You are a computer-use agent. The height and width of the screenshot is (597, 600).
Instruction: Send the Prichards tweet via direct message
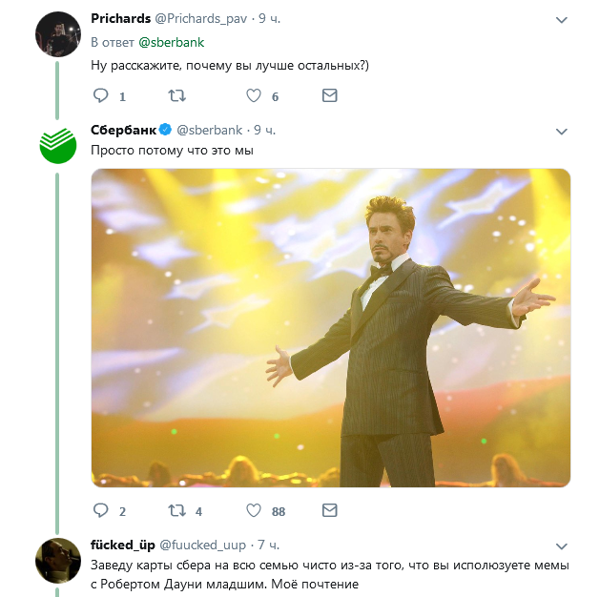click(330, 96)
